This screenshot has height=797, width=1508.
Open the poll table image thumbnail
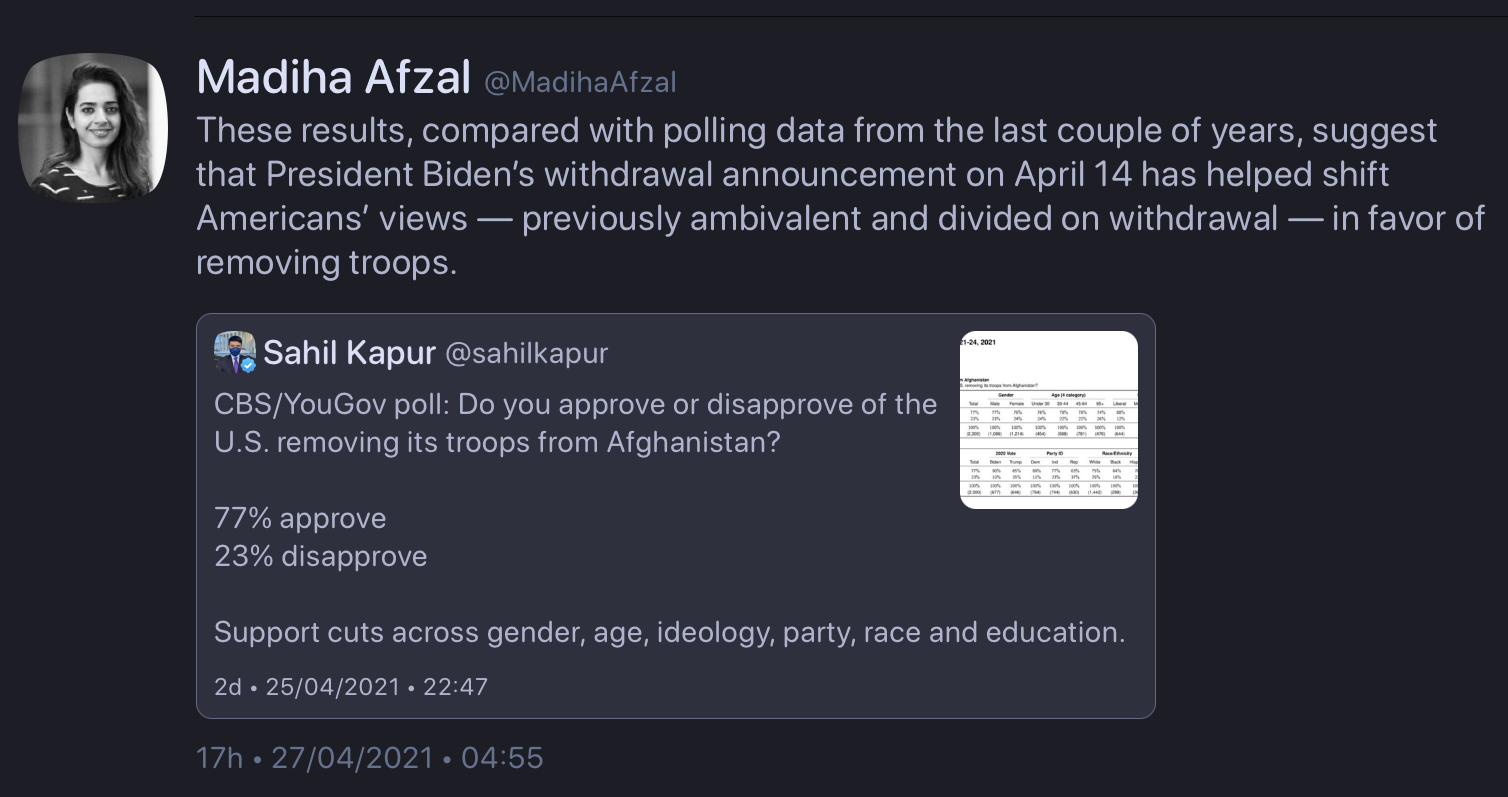click(1048, 420)
